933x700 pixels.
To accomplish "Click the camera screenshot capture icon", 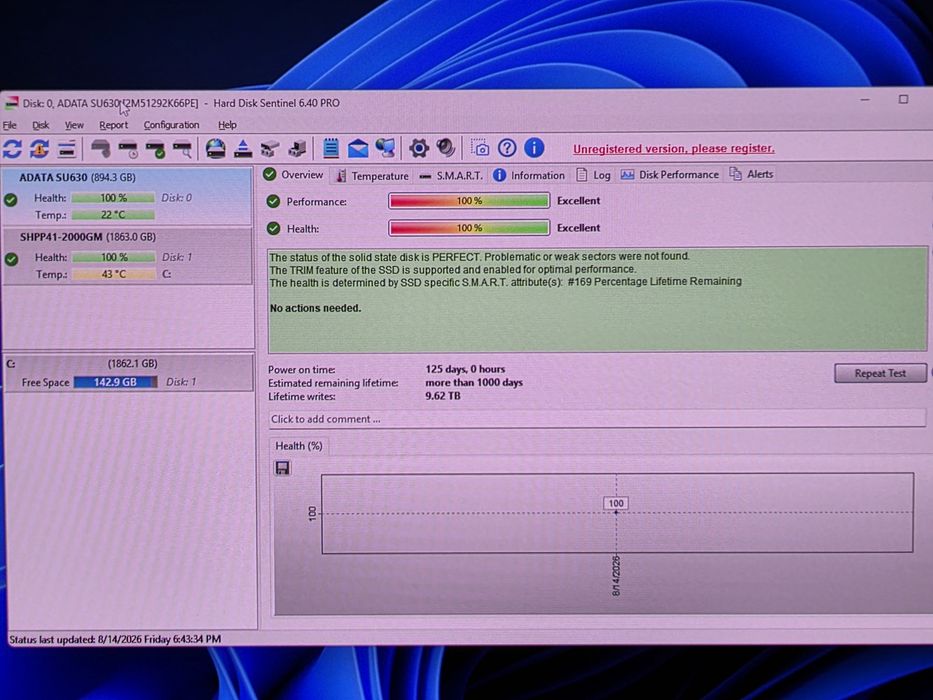I will point(480,148).
